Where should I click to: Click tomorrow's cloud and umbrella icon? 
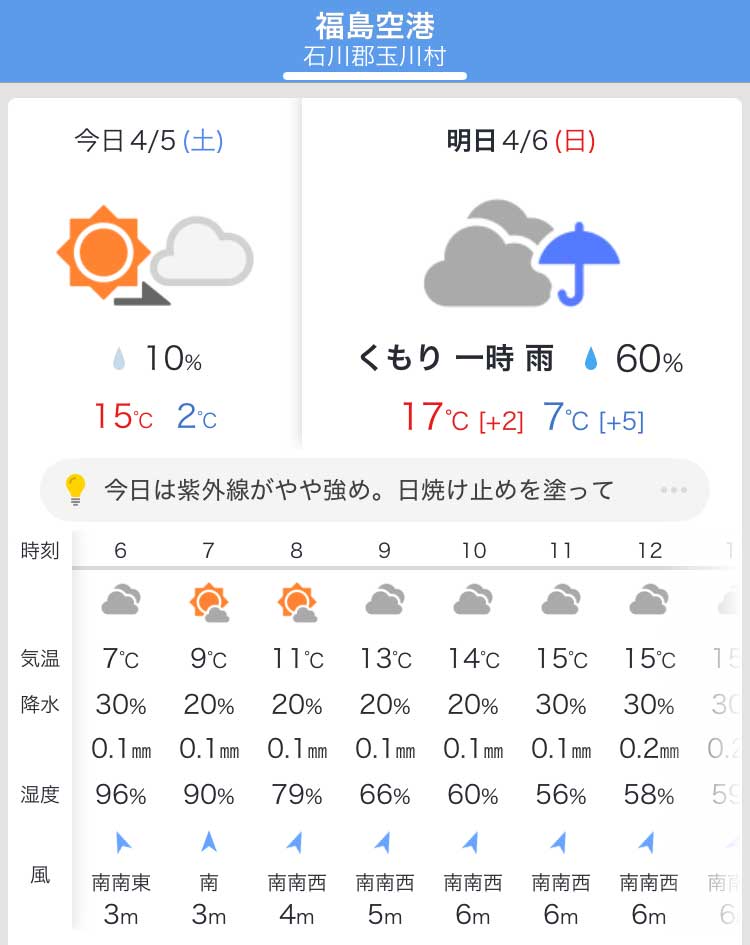(522, 253)
